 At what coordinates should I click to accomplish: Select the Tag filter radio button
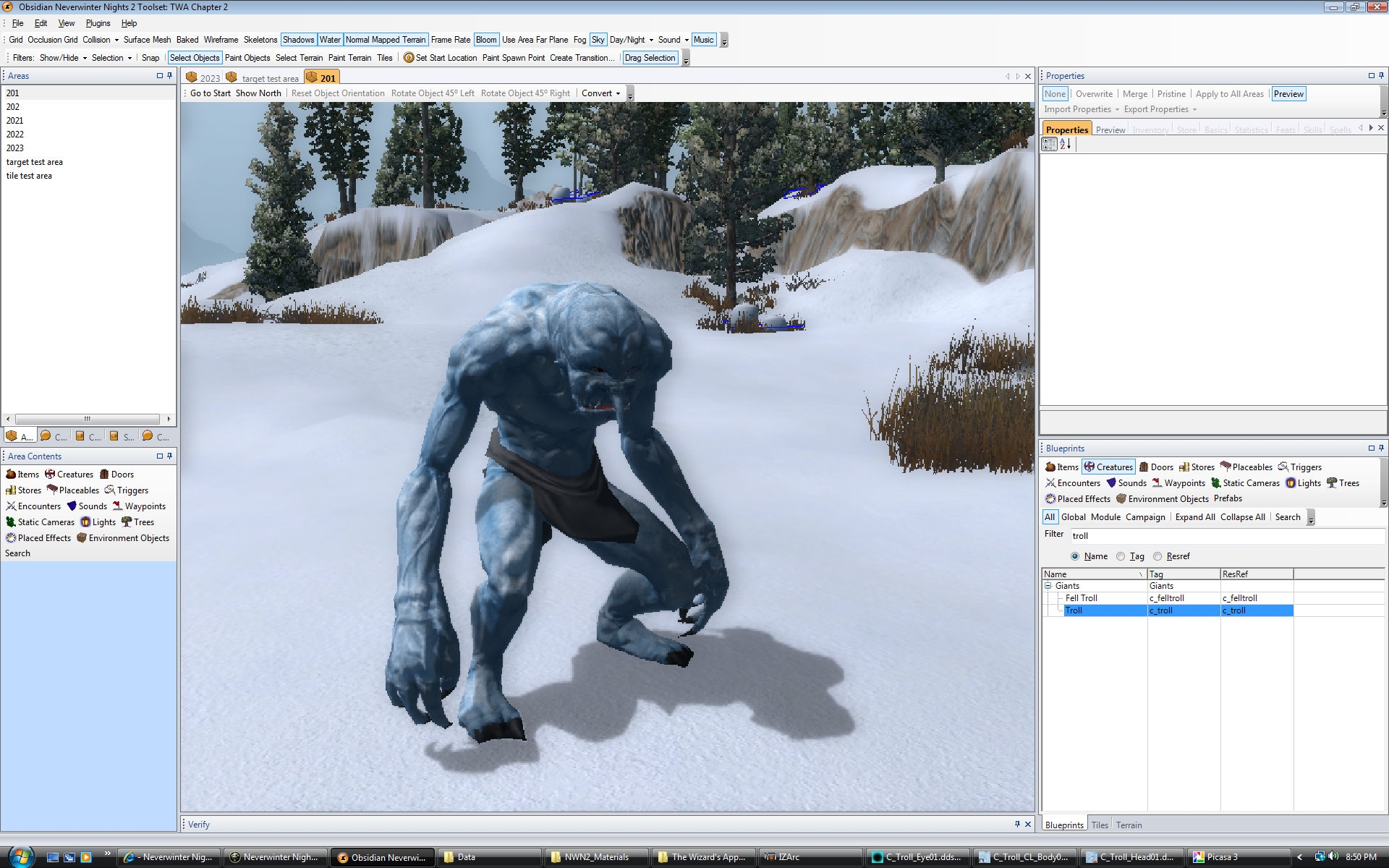pos(1121,556)
